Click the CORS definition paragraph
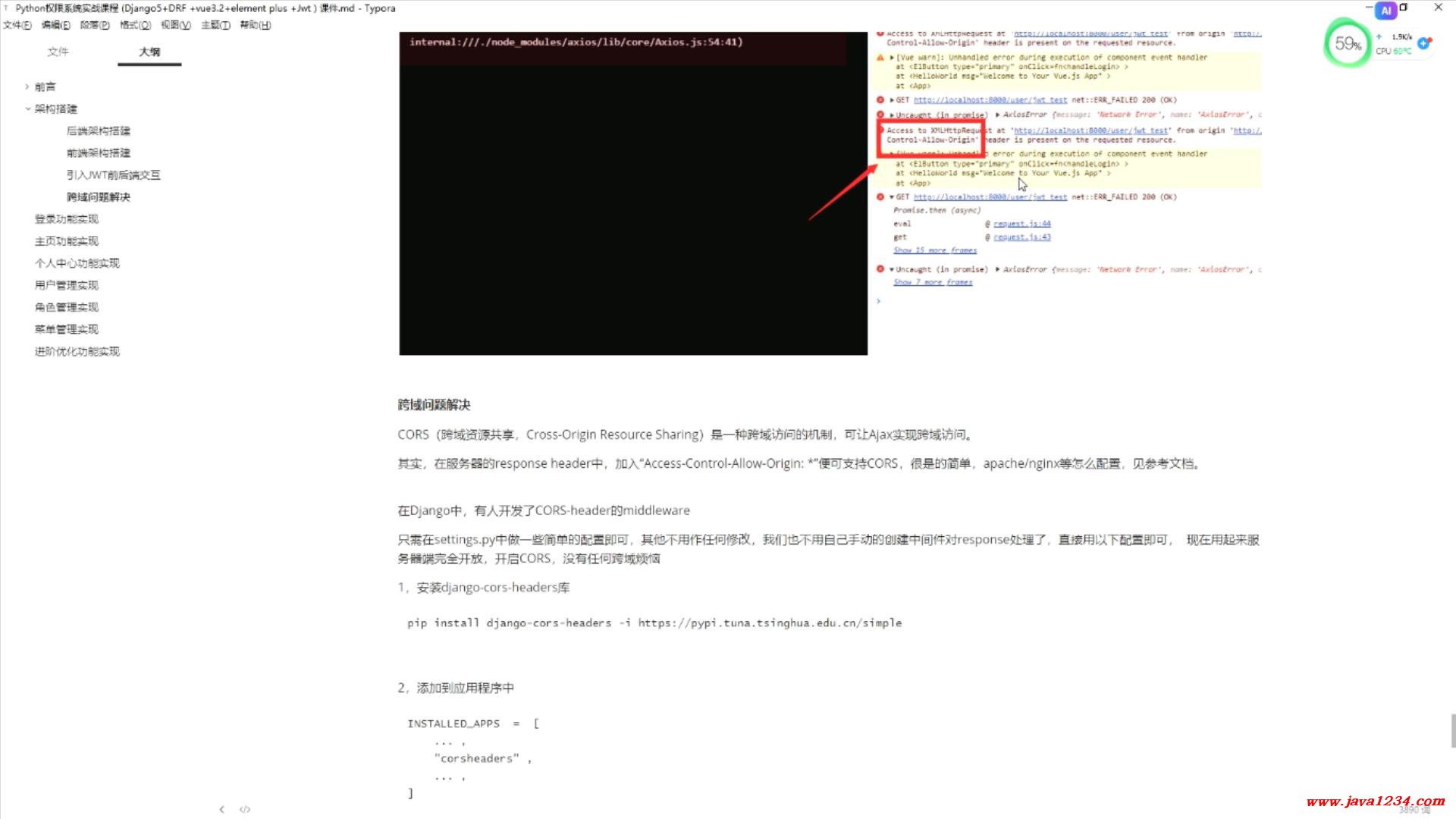 pyautogui.click(x=686, y=435)
